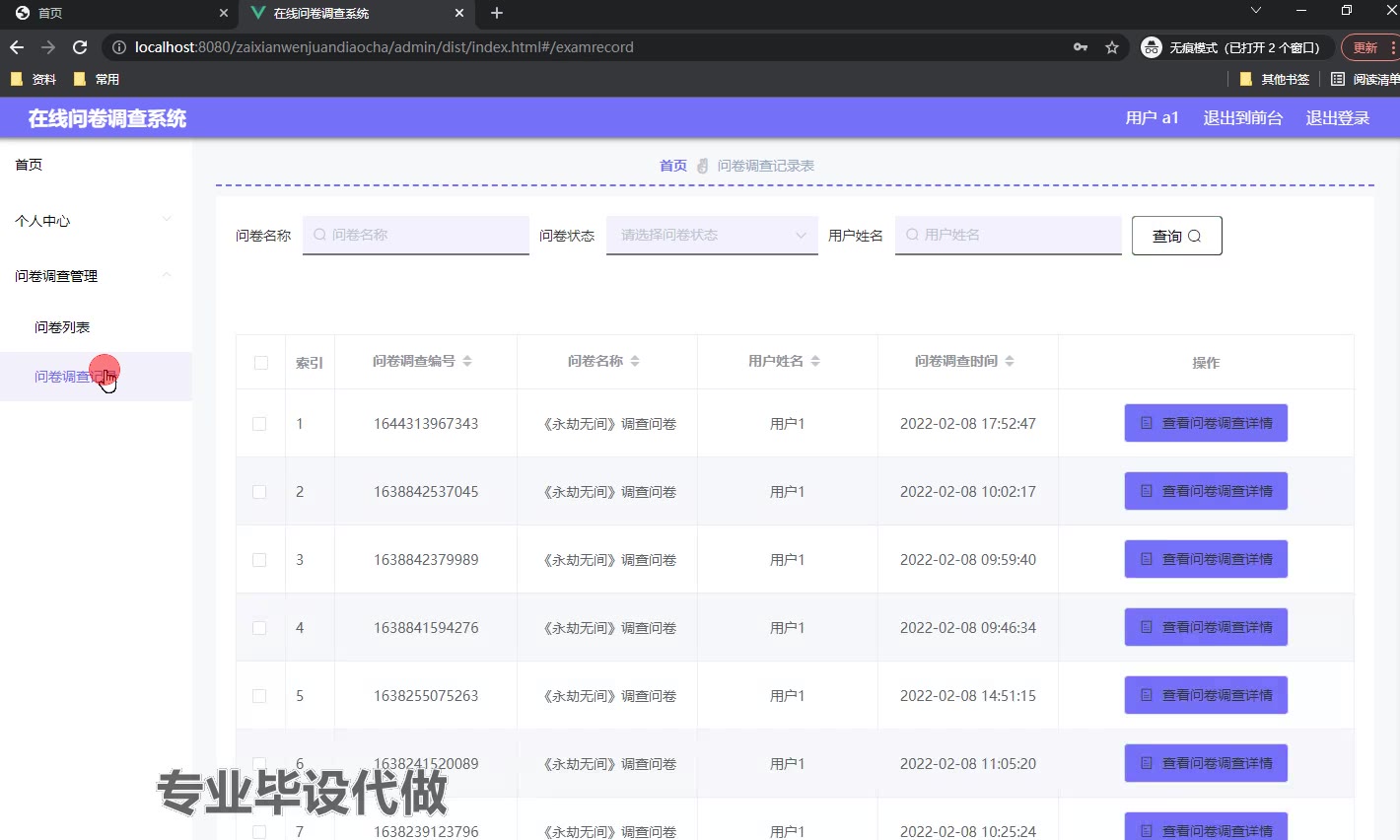Click the password key icon in address bar
This screenshot has height=840, width=1400.
pyautogui.click(x=1081, y=47)
